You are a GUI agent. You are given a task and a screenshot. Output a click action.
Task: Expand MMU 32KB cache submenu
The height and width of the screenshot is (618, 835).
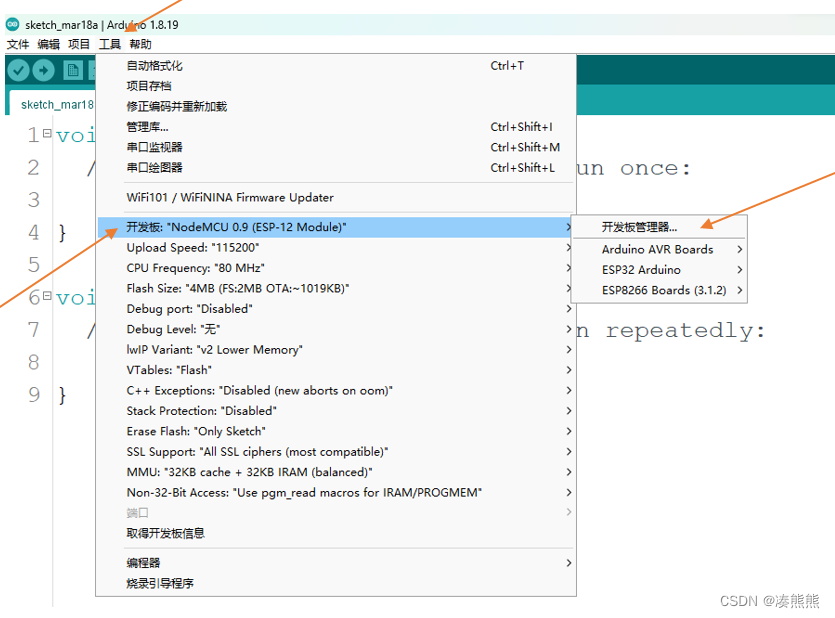pos(337,472)
